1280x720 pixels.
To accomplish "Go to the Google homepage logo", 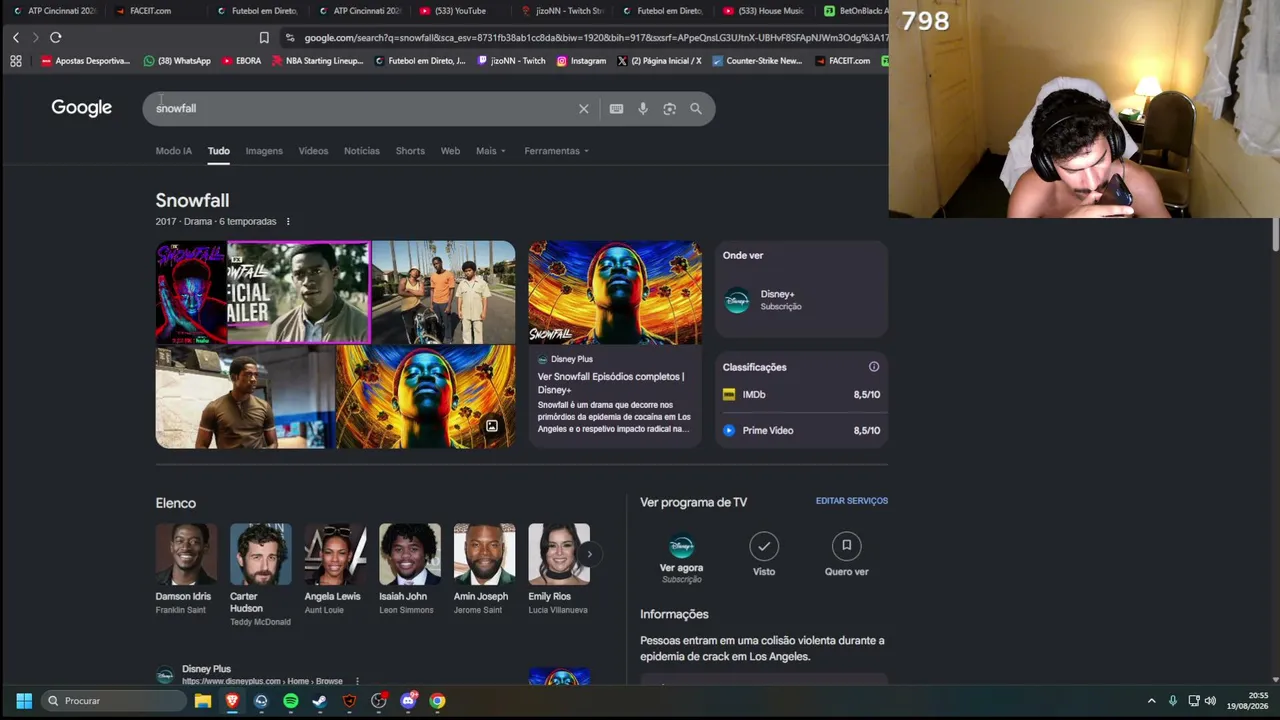I will (82, 108).
